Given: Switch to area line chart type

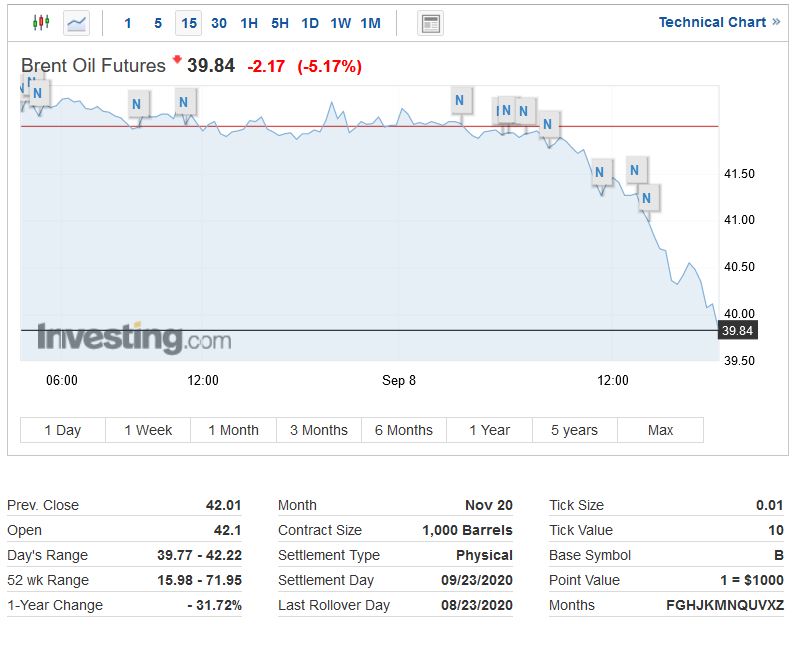Looking at the screenshot, I should click(76, 23).
